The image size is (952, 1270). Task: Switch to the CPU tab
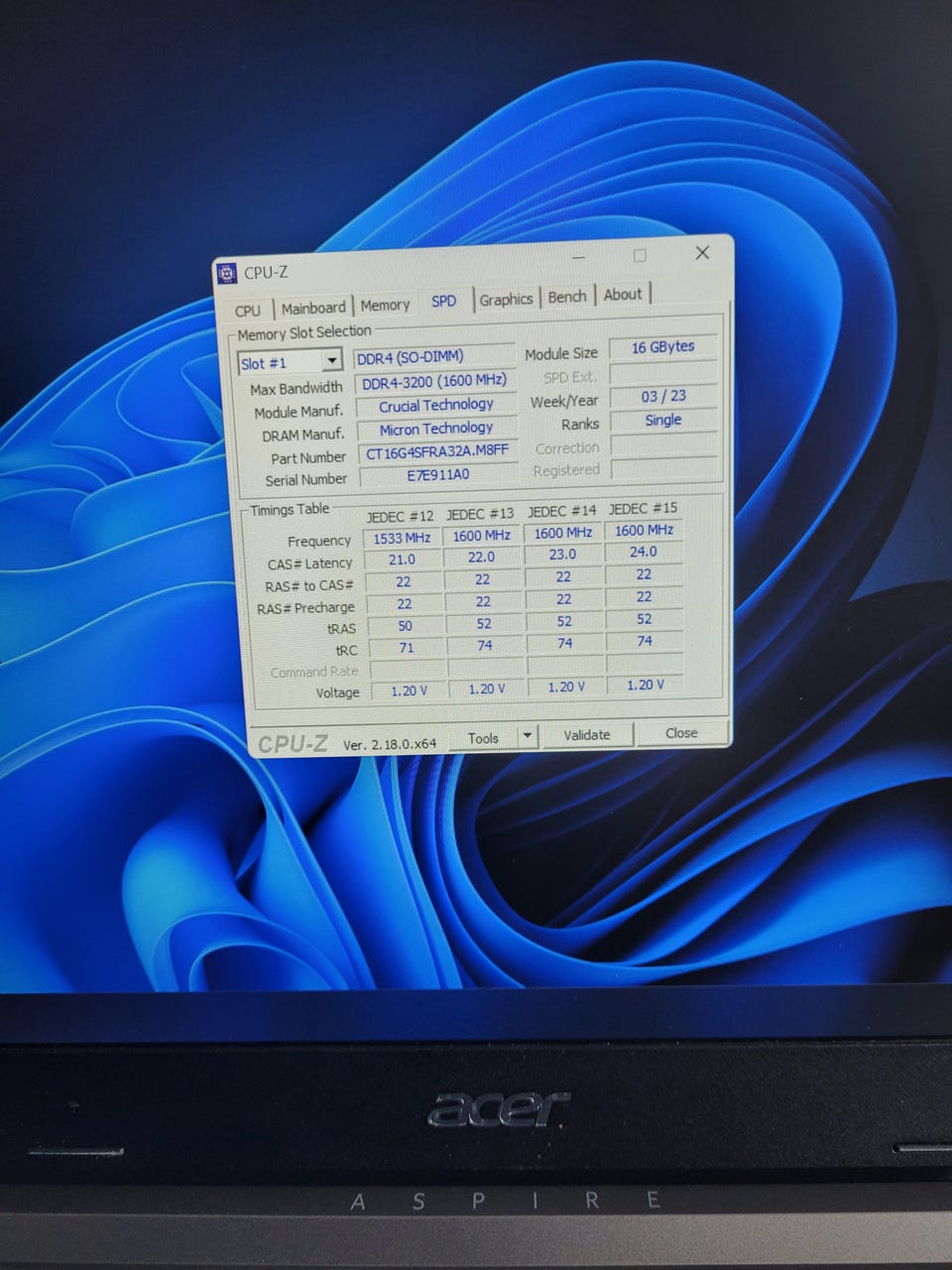tap(248, 310)
